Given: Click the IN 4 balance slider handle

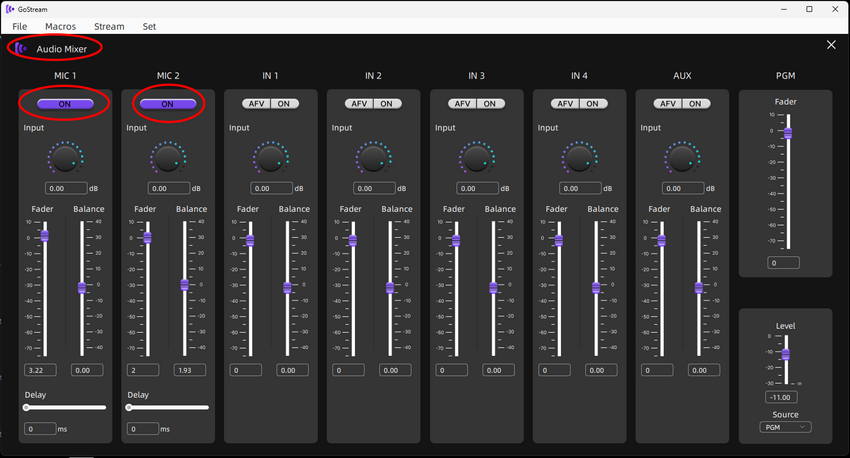Looking at the screenshot, I should pos(596,288).
